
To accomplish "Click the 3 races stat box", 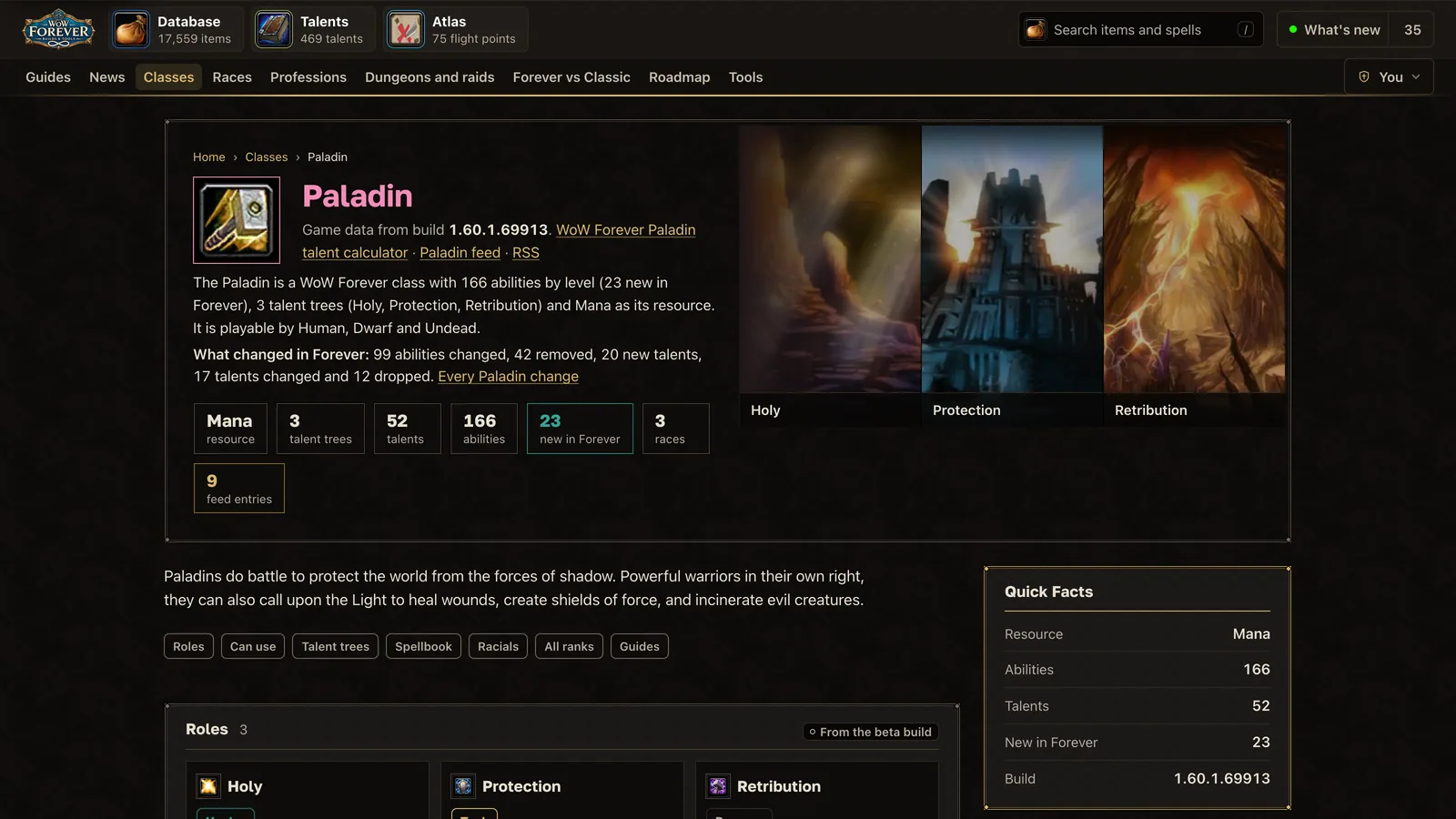I will click(x=675, y=429).
